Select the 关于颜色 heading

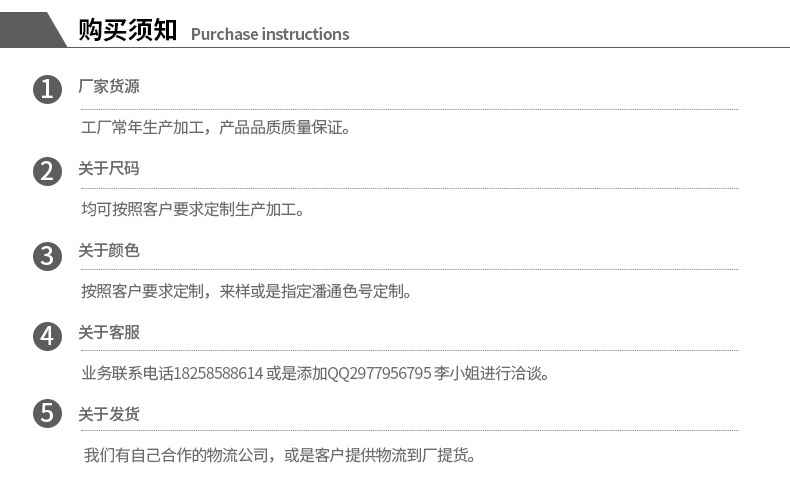click(109, 251)
